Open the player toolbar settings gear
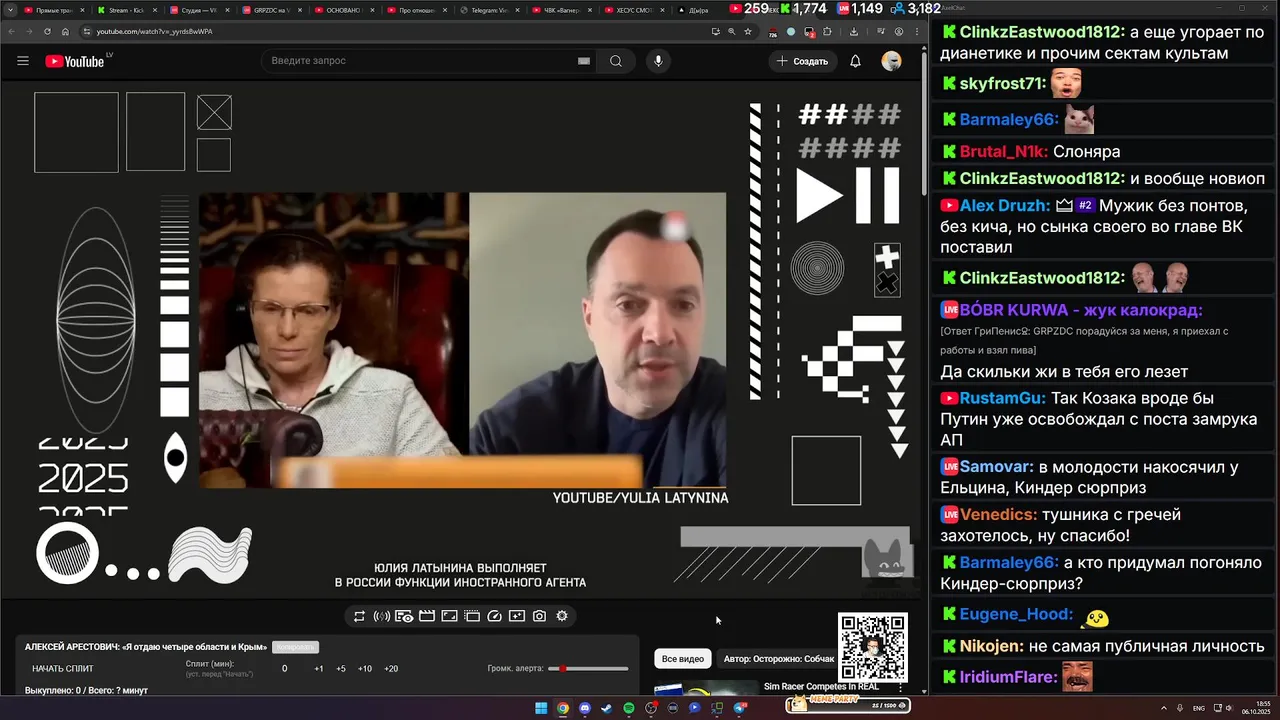1280x720 pixels. (x=562, y=616)
